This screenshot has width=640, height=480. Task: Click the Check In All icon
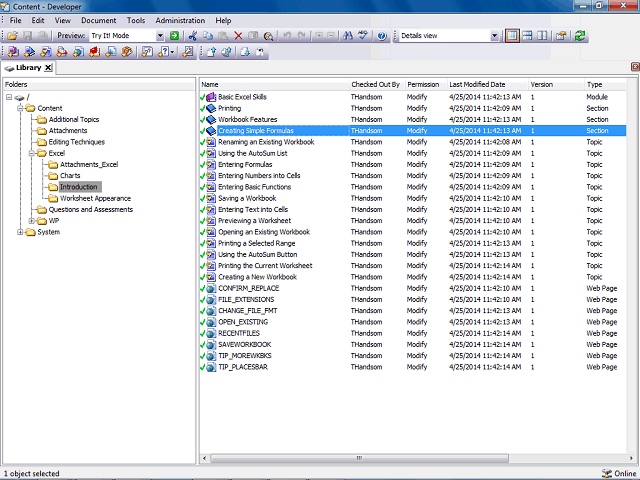pyautogui.click(x=227, y=52)
